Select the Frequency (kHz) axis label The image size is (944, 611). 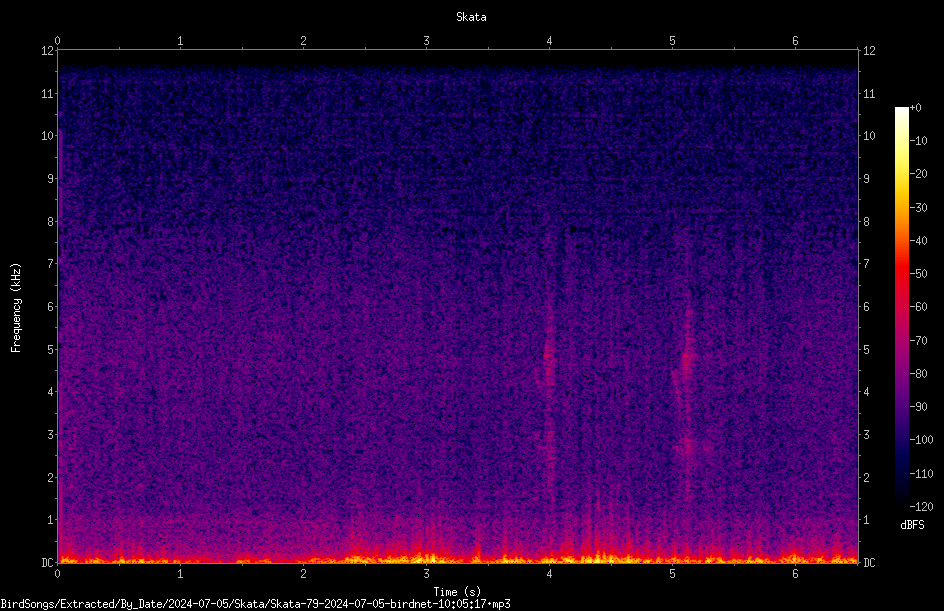click(16, 308)
